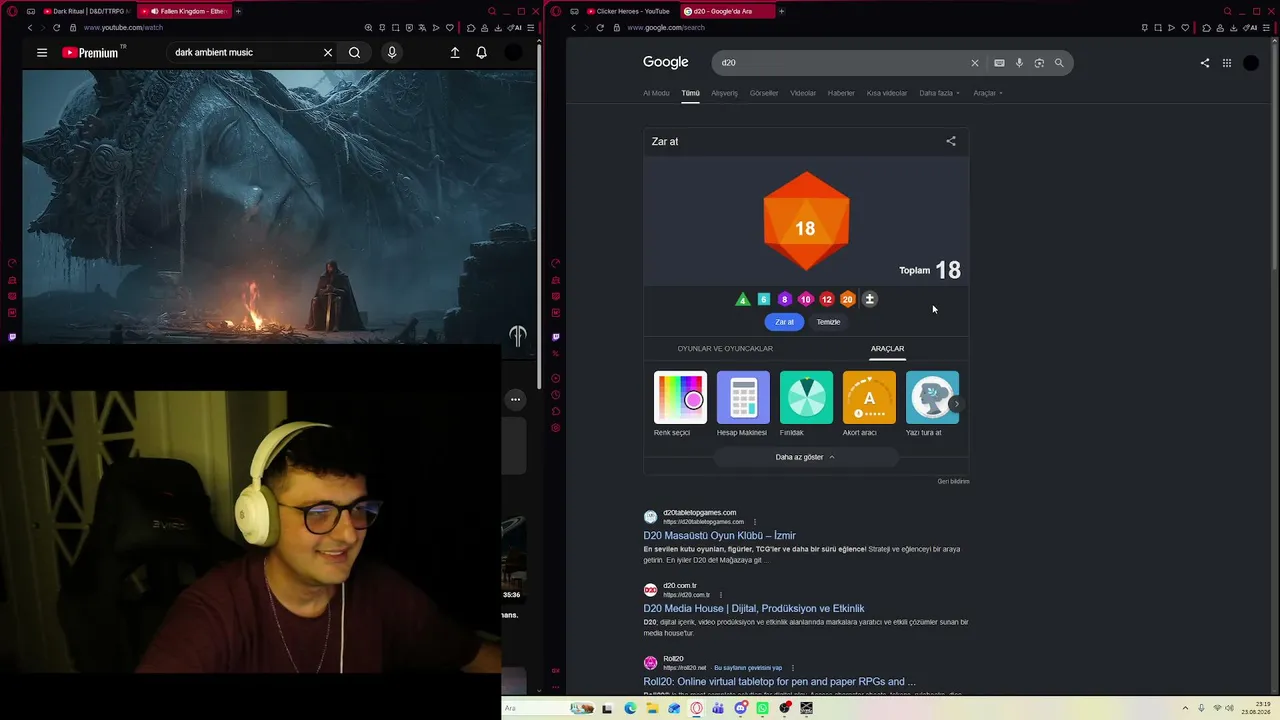The height and width of the screenshot is (720, 1280).
Task: Clear the Google search query
Action: tap(975, 63)
